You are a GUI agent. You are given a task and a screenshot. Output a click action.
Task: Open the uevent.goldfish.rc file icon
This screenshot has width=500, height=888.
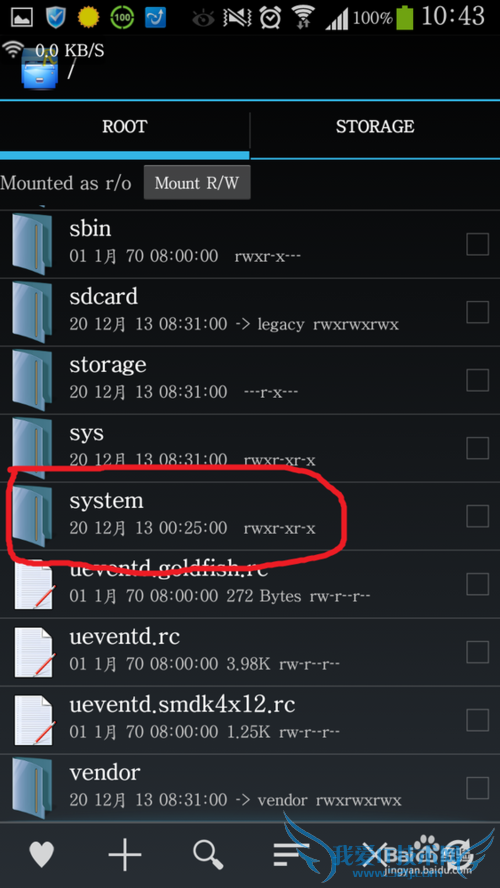(x=34, y=584)
